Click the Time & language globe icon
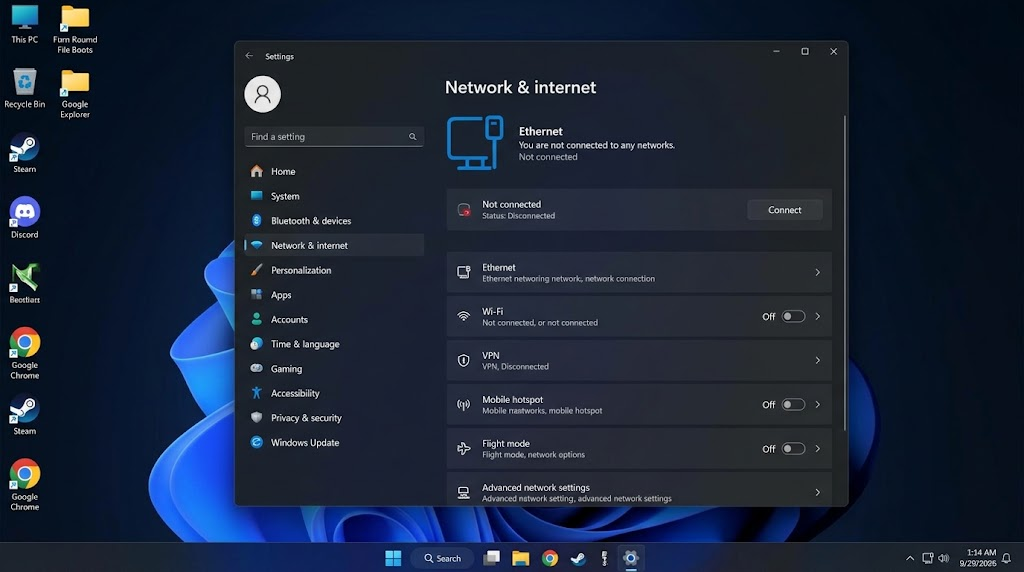Viewport: 1024px width, 572px height. click(257, 344)
